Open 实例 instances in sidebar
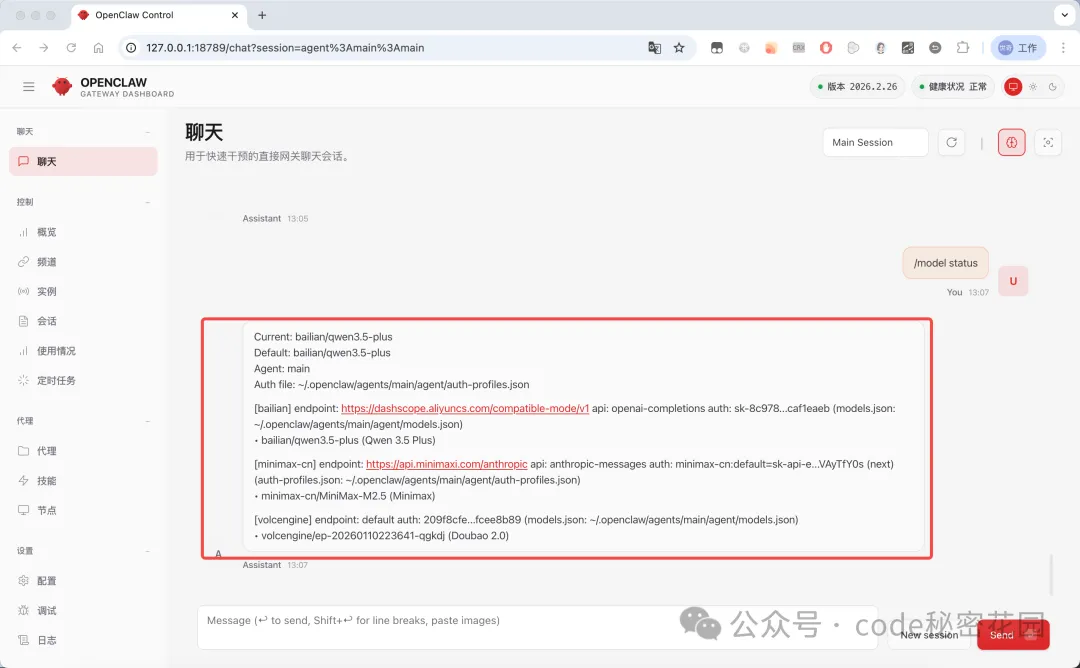 click(83, 291)
